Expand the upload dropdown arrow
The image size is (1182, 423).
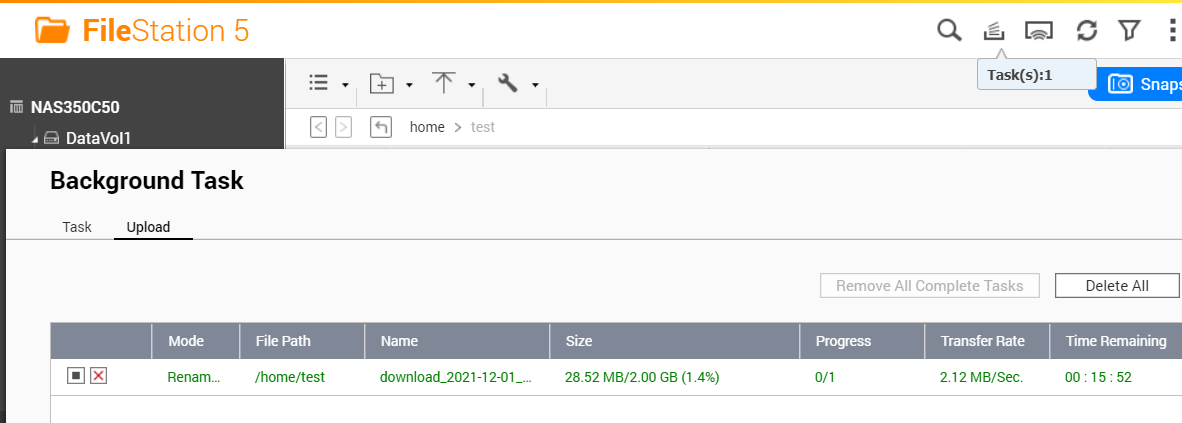472,85
